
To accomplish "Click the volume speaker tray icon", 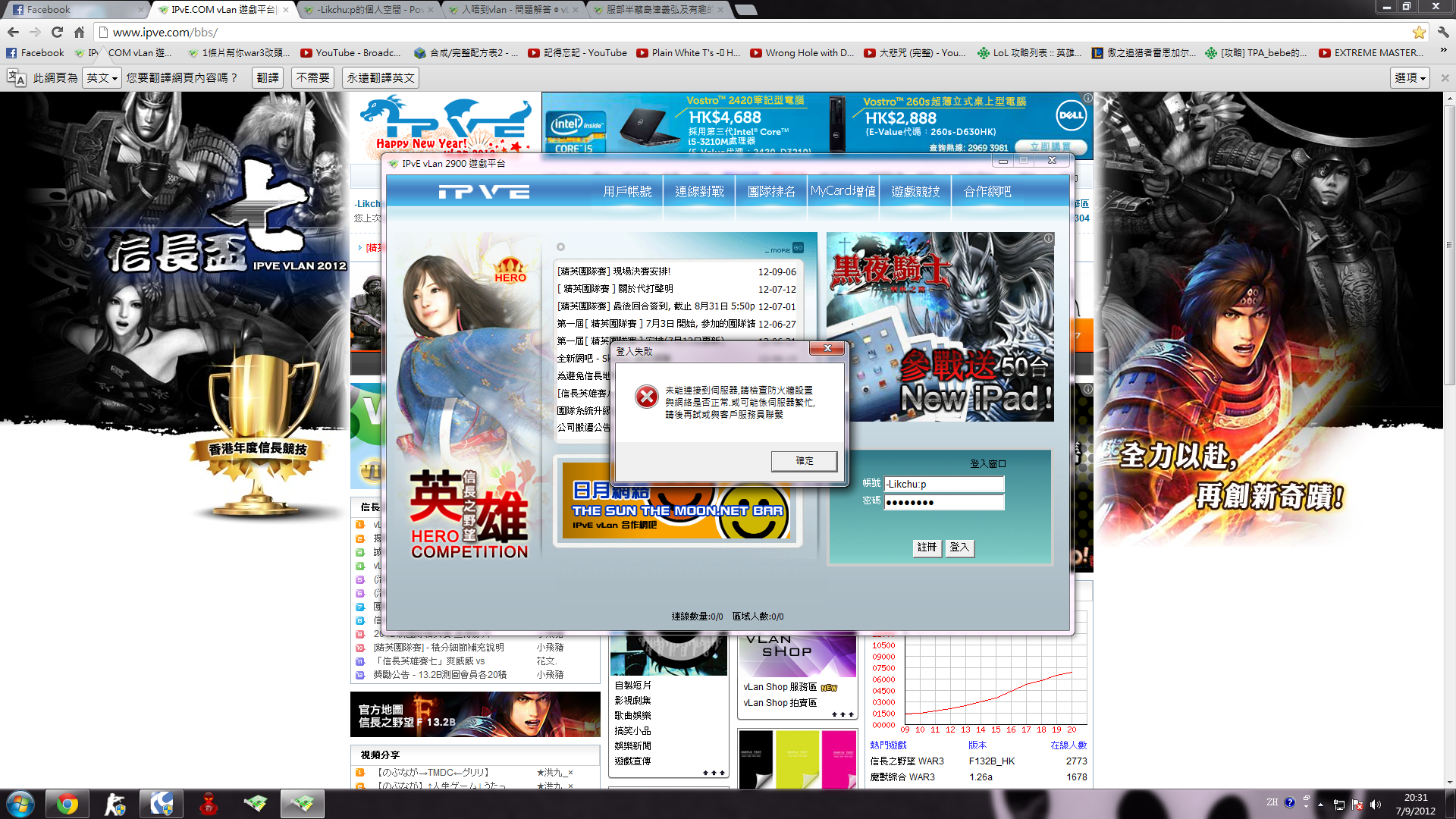I will pyautogui.click(x=1376, y=805).
